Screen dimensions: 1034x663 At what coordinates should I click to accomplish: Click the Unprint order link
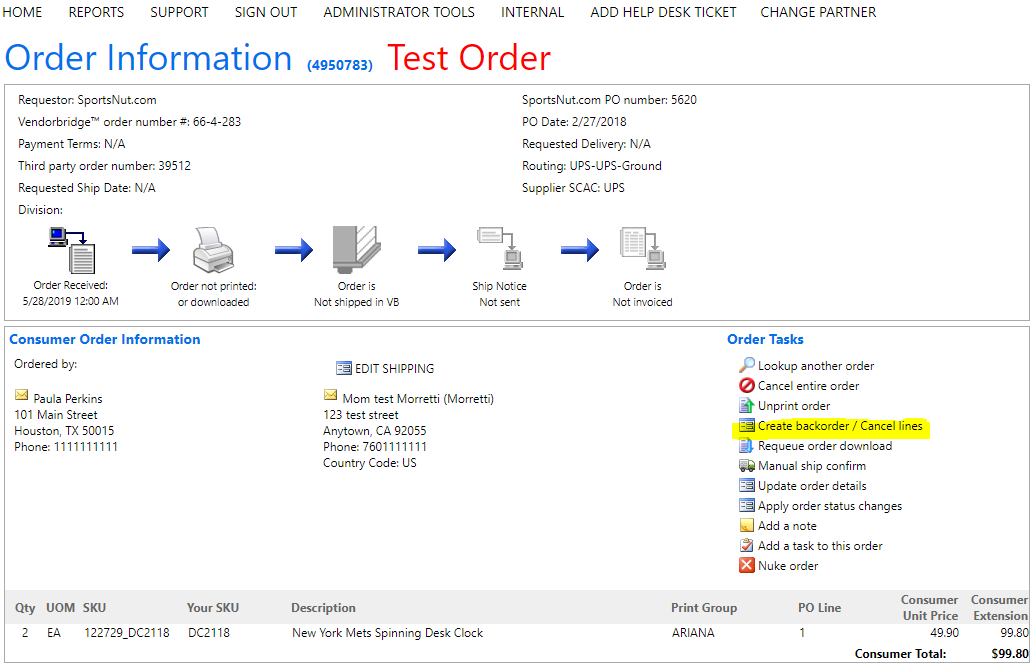pos(794,406)
